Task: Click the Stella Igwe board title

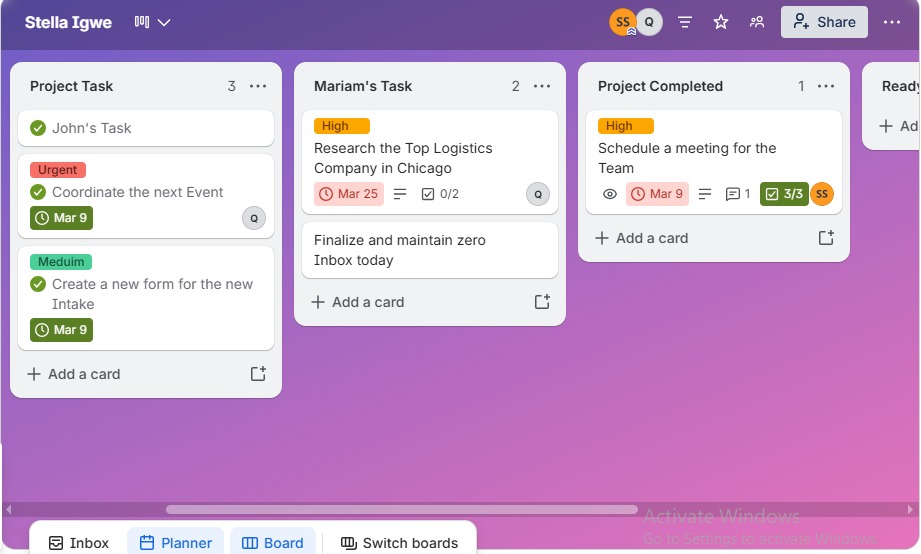Action: [x=68, y=22]
